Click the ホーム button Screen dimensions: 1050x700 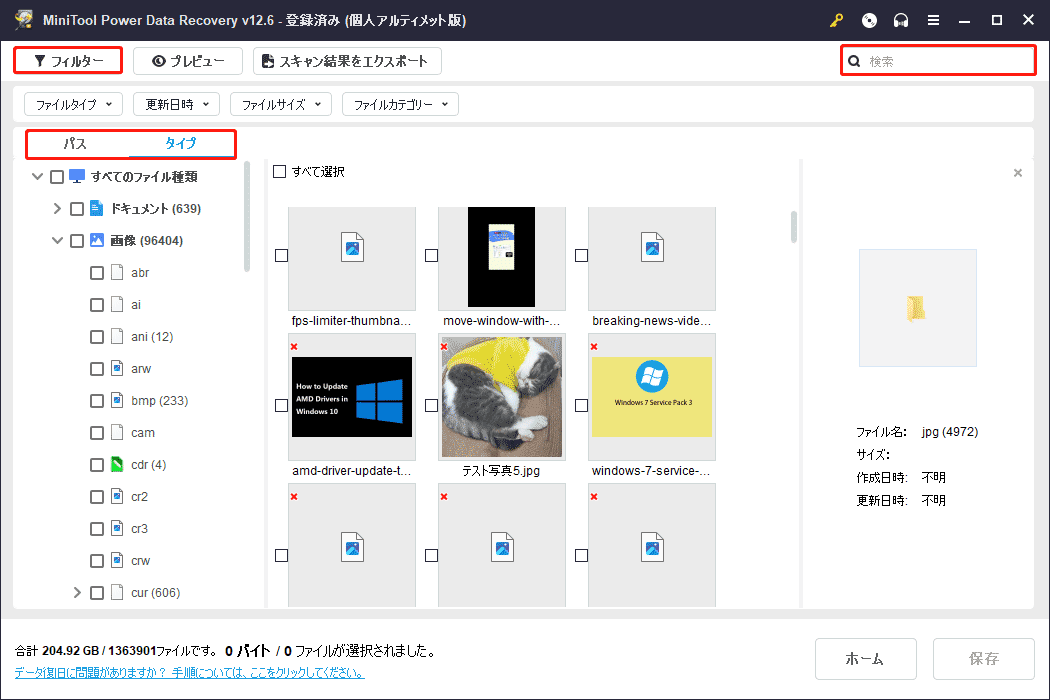point(865,658)
